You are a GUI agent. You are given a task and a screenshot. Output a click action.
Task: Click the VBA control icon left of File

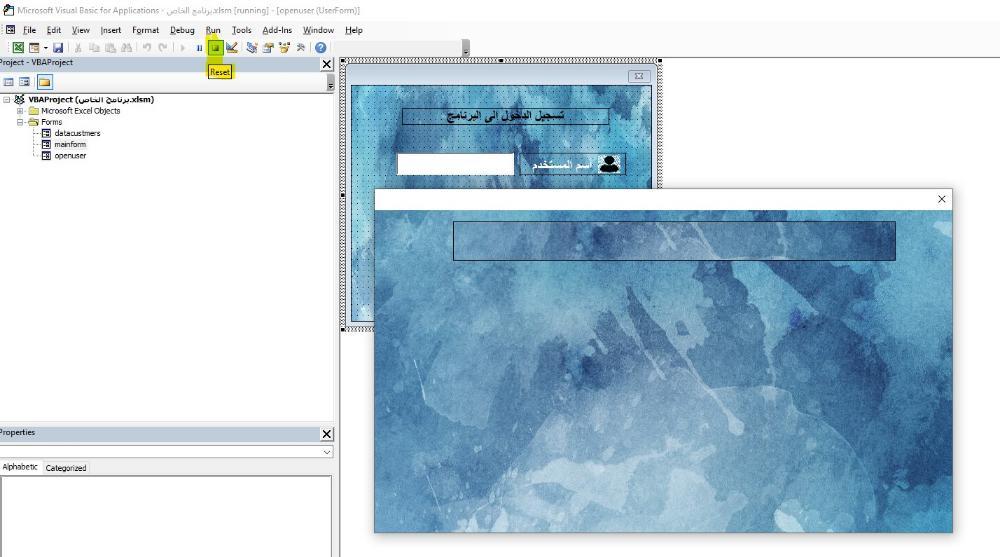click(x=10, y=30)
